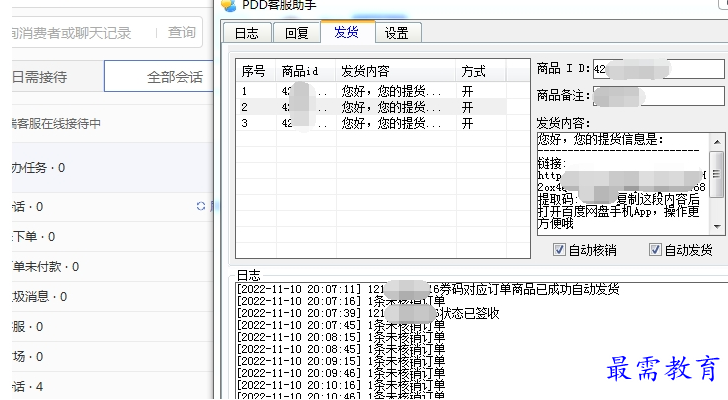The height and width of the screenshot is (400, 728).
Task: Open the 下单 · 0 list item
Action: point(112,237)
